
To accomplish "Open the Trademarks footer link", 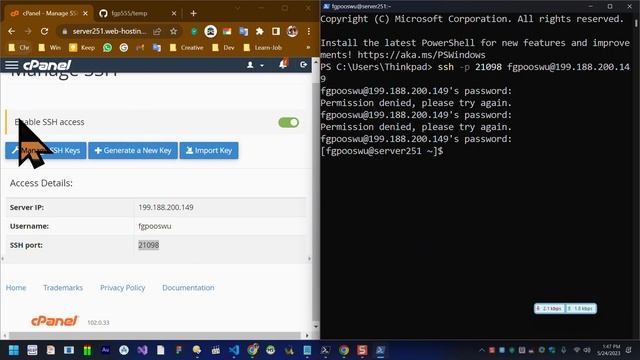I will 63,288.
